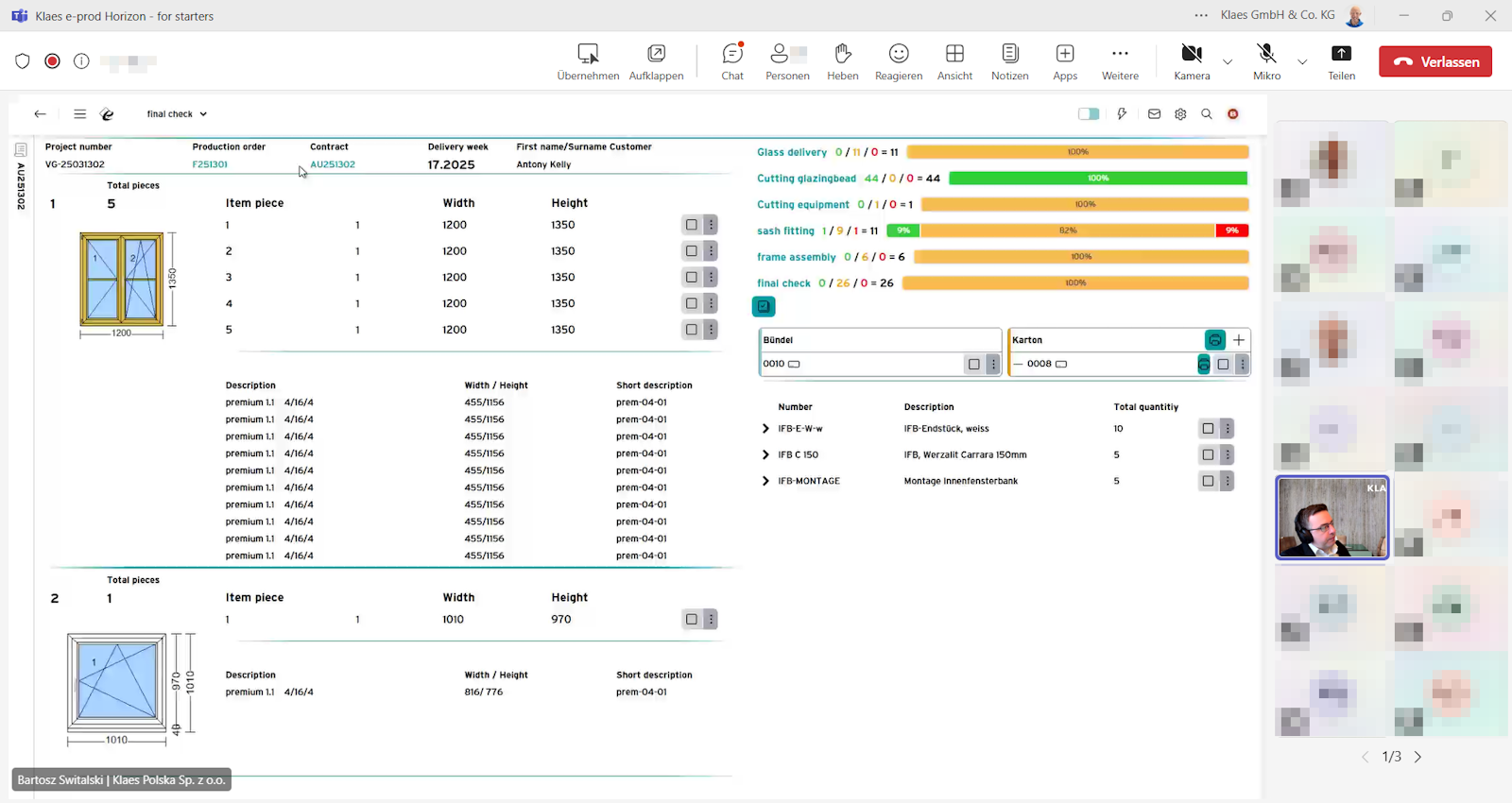Click the plus icon to add Karton
The width and height of the screenshot is (1512, 803).
click(x=1239, y=340)
